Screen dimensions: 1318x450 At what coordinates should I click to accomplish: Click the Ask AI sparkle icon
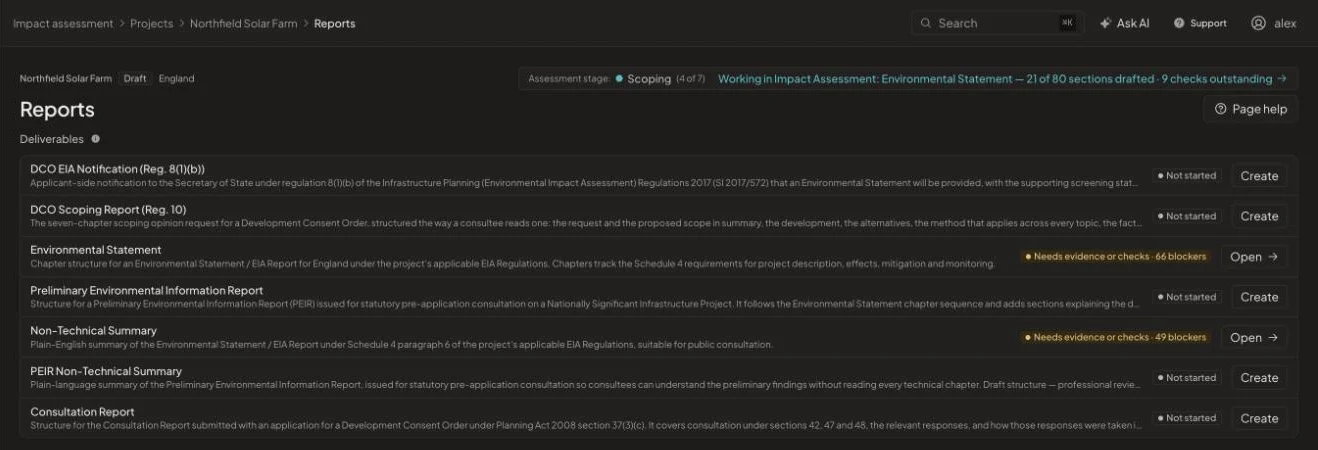(1105, 23)
